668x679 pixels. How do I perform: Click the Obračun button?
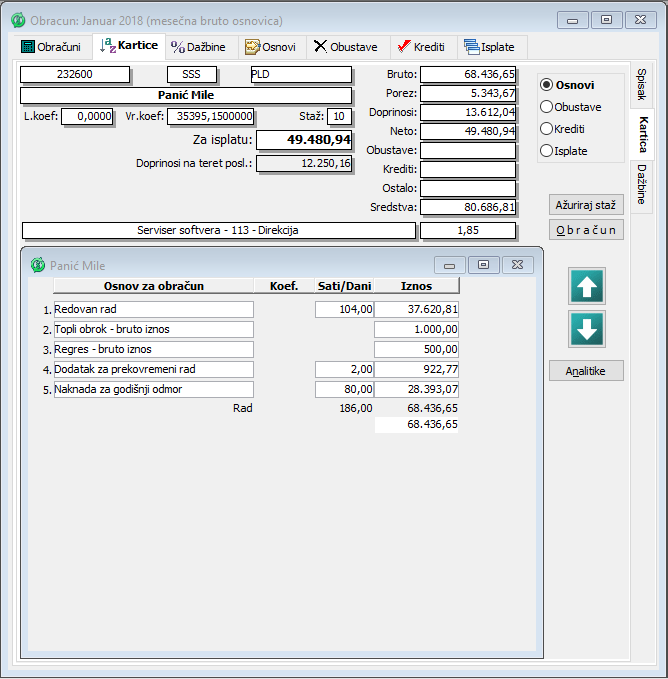point(586,230)
